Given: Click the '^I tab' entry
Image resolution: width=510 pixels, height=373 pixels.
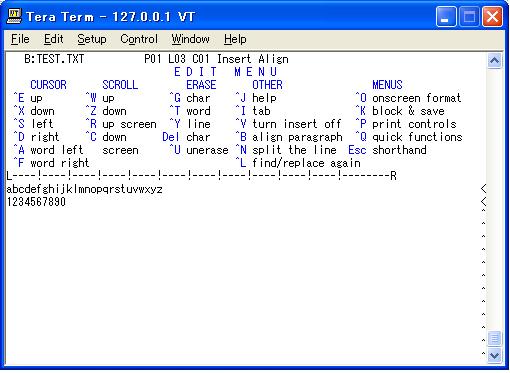Looking at the screenshot, I should 253,111.
